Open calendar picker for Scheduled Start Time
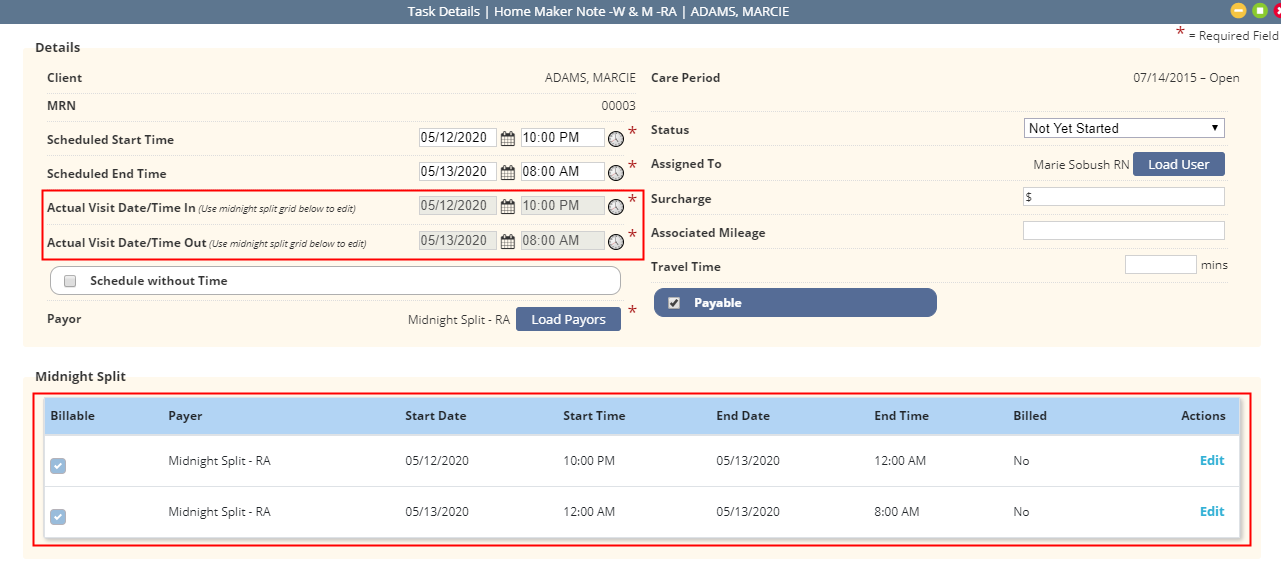The width and height of the screenshot is (1281, 561). pyautogui.click(x=507, y=138)
